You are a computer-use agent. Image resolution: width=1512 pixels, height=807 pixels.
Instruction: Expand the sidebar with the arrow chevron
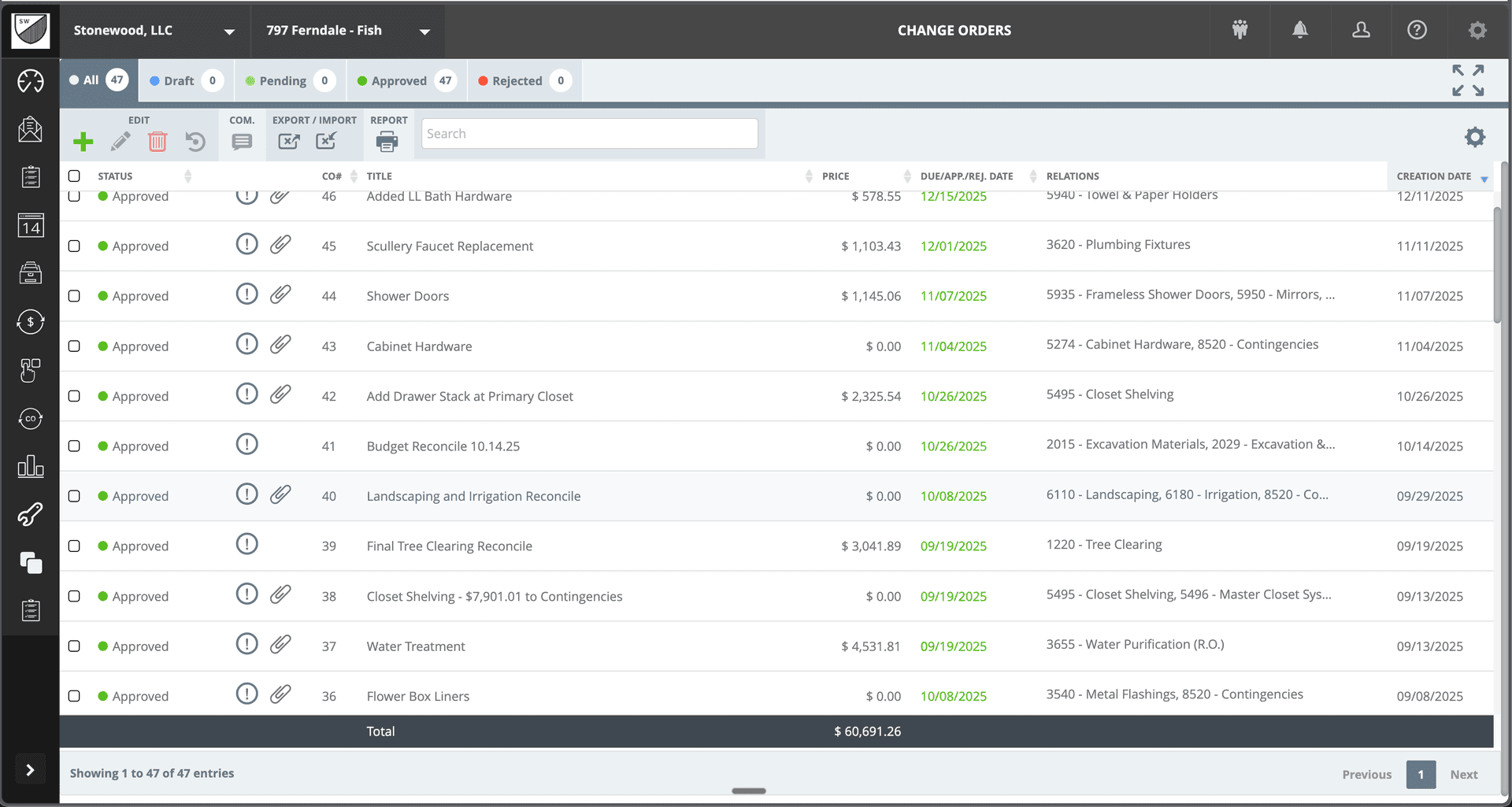(x=30, y=769)
